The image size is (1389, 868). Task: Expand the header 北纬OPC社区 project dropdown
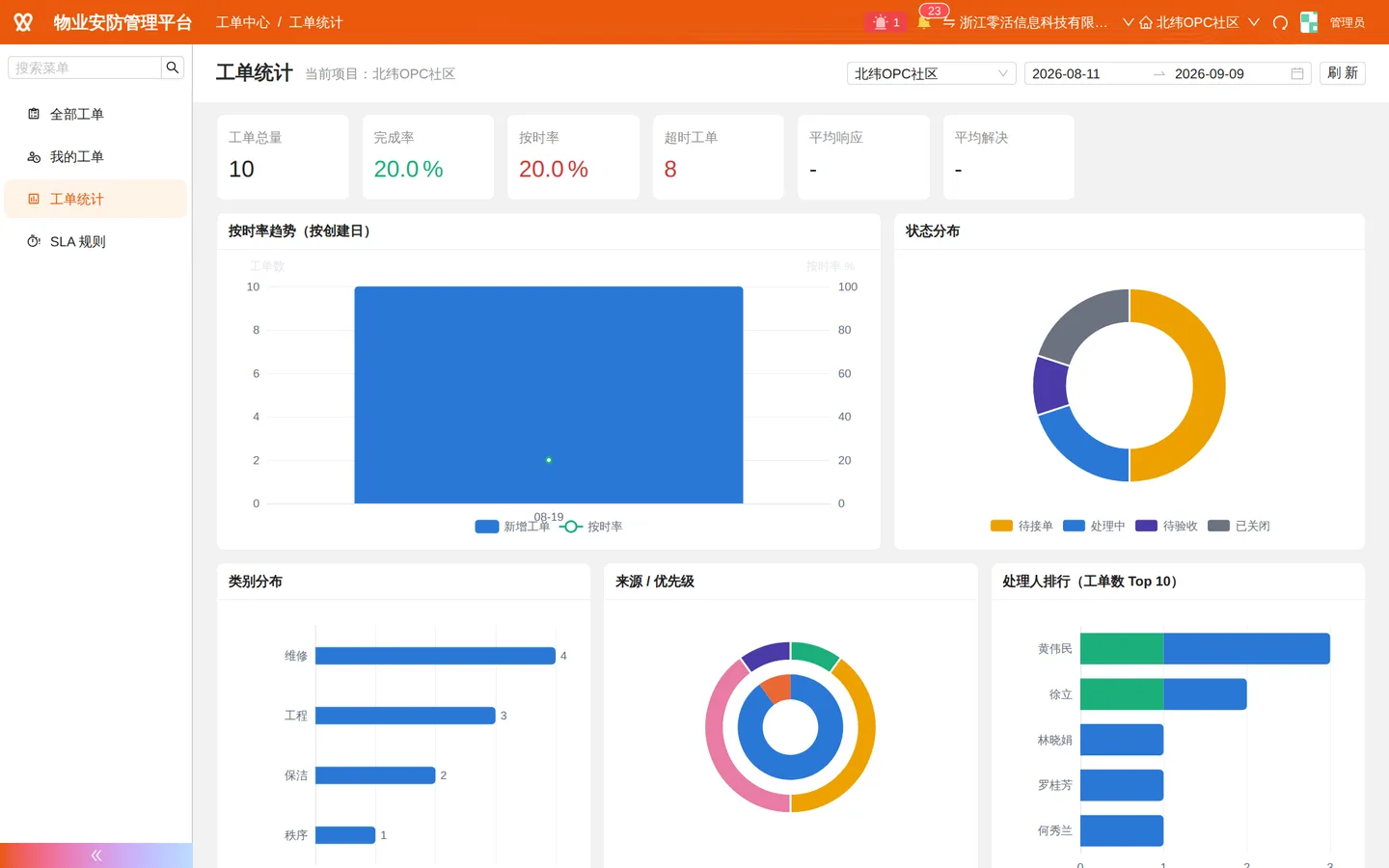[x=1254, y=22]
